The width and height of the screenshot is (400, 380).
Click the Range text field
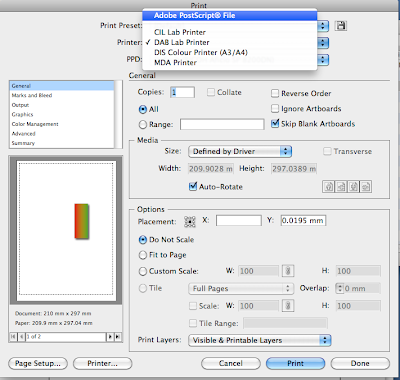pyautogui.click(x=222, y=124)
